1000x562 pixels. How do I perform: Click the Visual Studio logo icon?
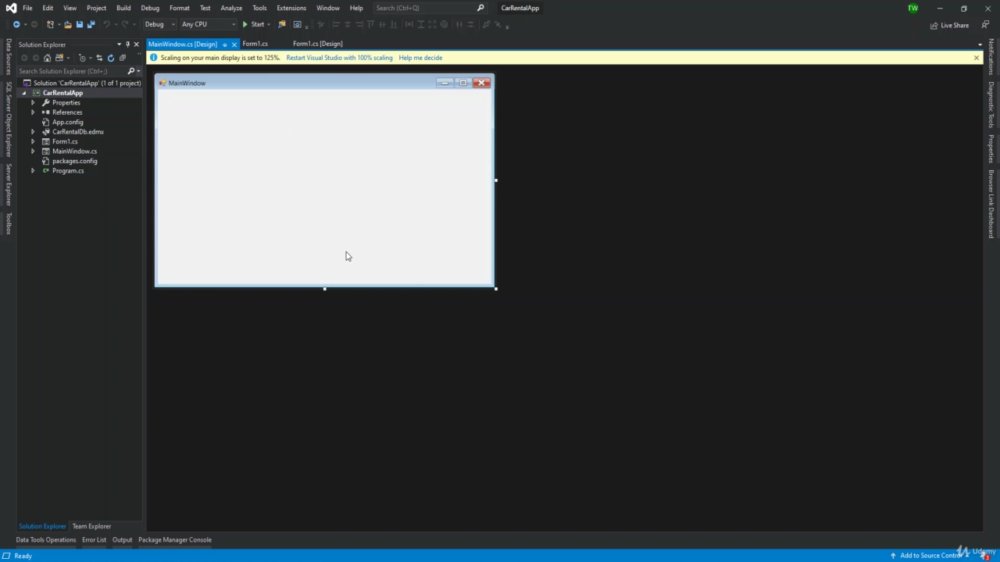point(11,8)
